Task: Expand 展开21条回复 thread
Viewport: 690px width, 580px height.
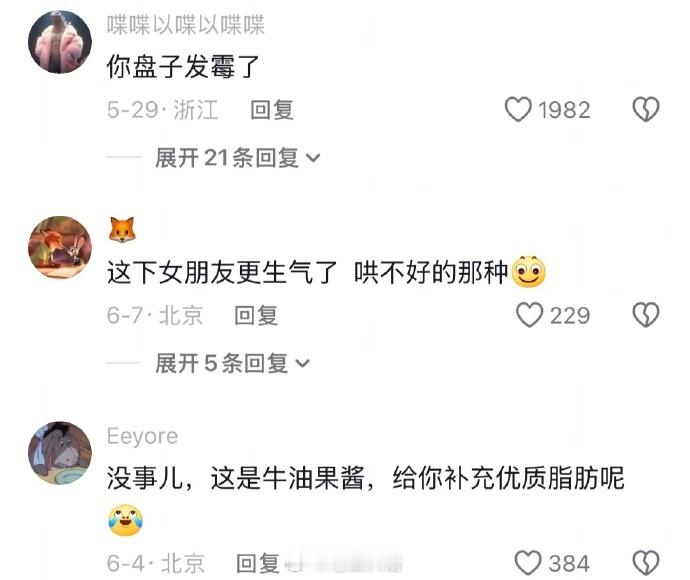Action: 238,158
